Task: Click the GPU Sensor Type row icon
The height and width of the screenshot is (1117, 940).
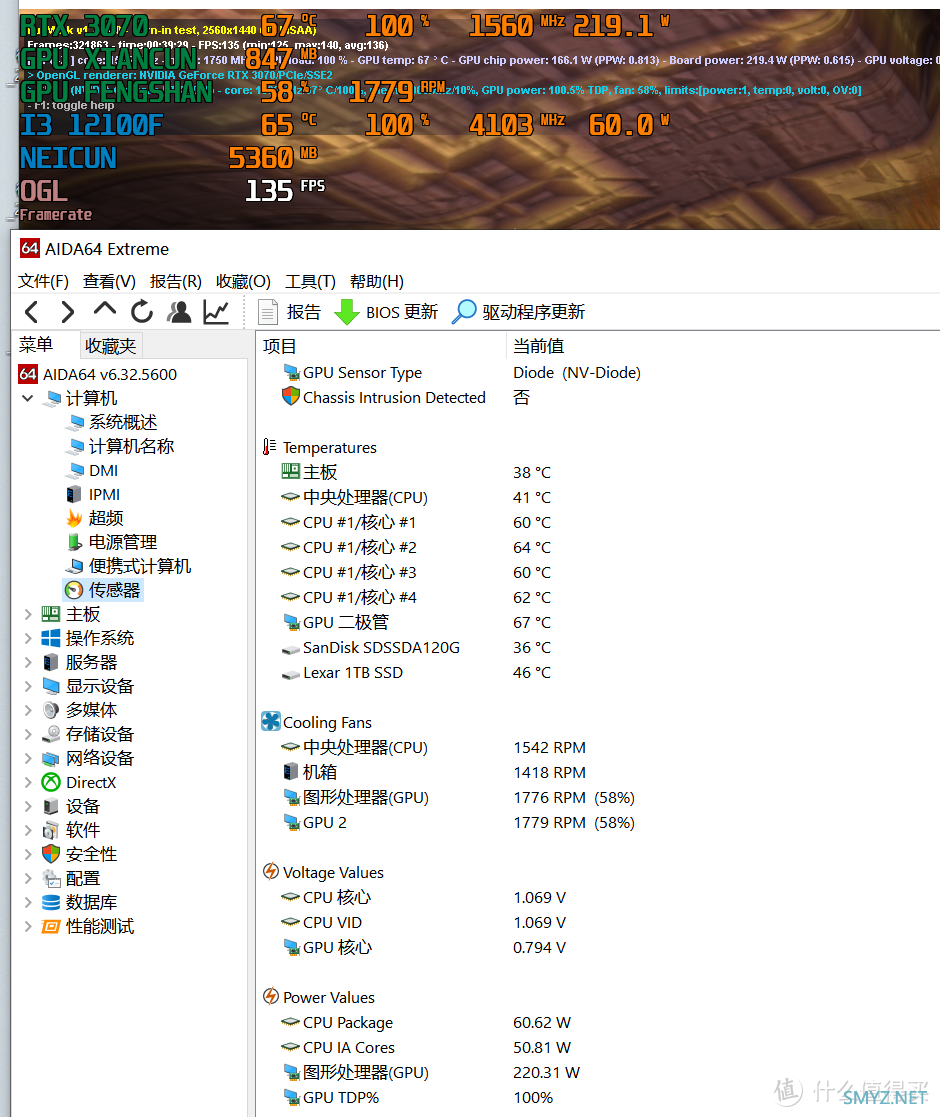Action: coord(291,372)
